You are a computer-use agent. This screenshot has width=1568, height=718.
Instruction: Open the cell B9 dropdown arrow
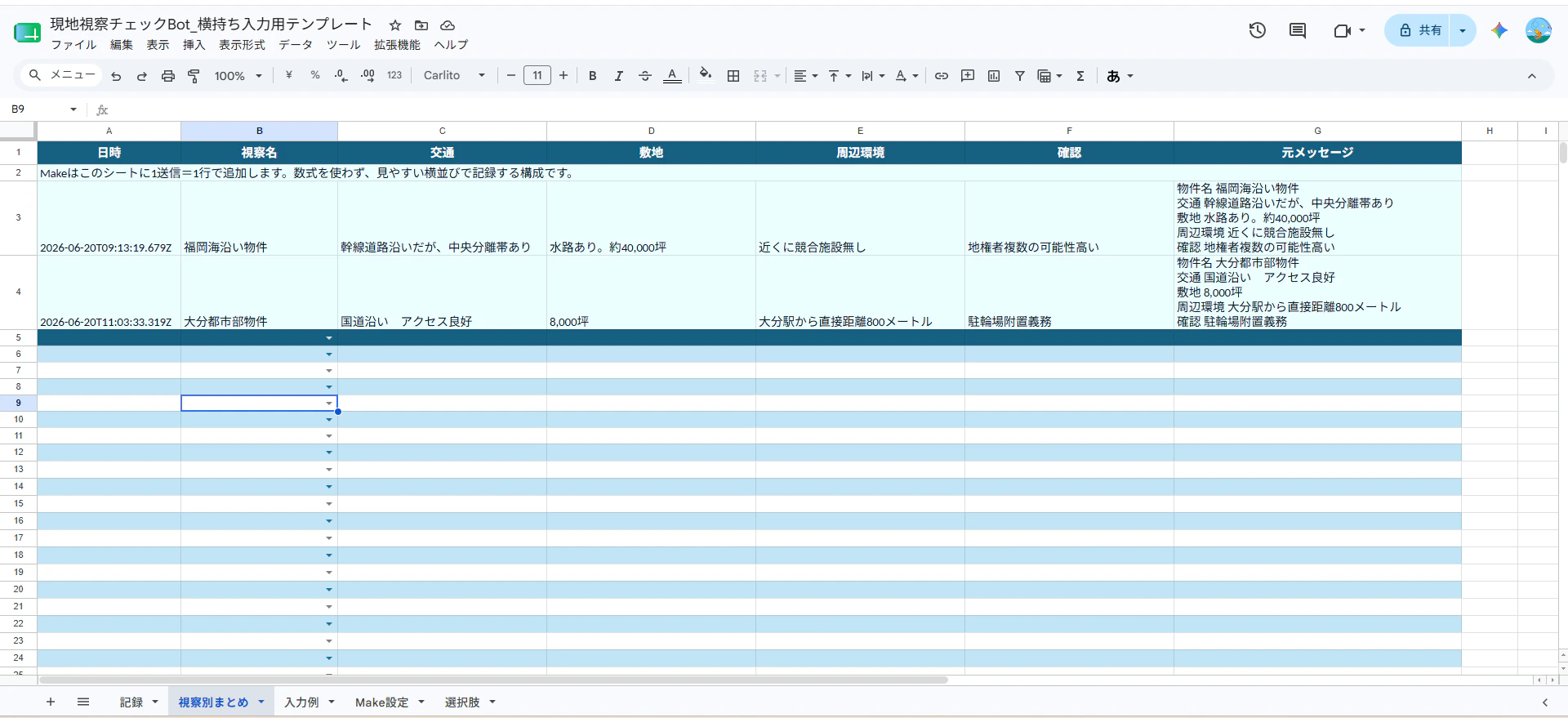click(329, 404)
